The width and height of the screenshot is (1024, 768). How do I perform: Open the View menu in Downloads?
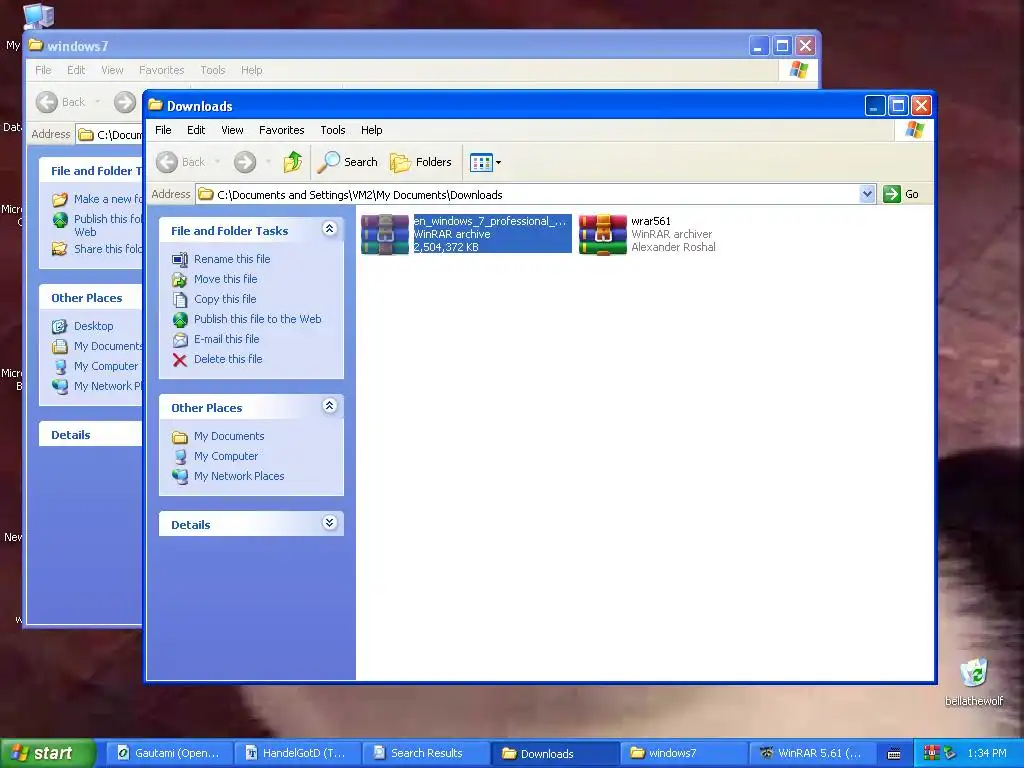(232, 130)
